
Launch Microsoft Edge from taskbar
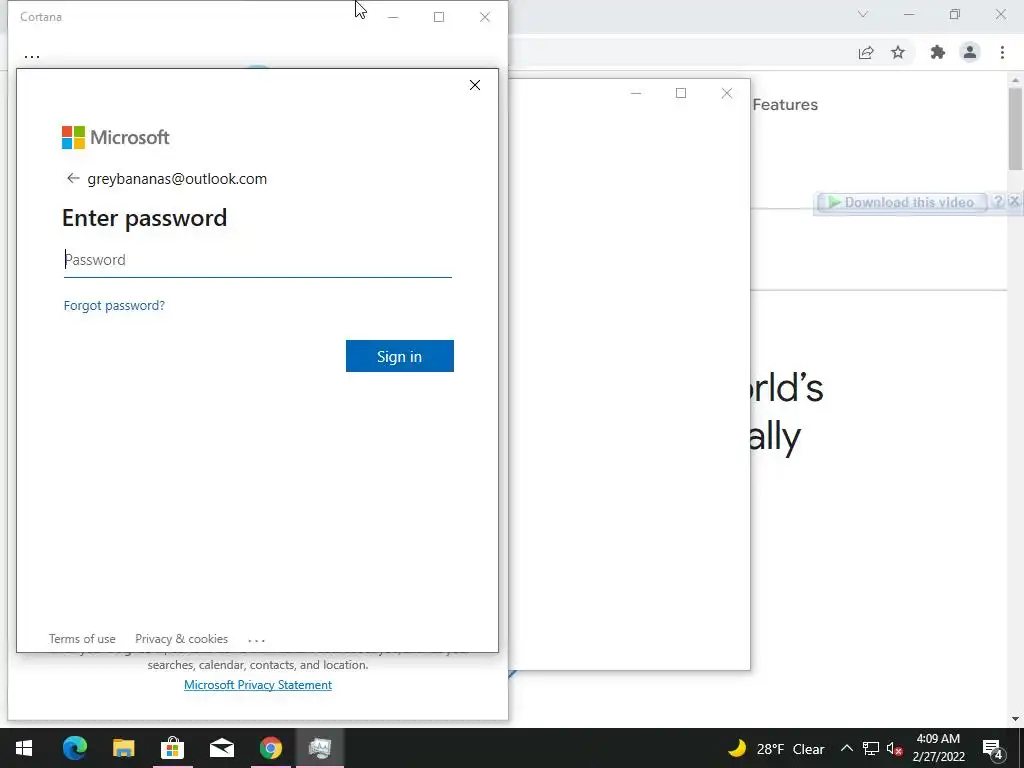click(x=74, y=748)
